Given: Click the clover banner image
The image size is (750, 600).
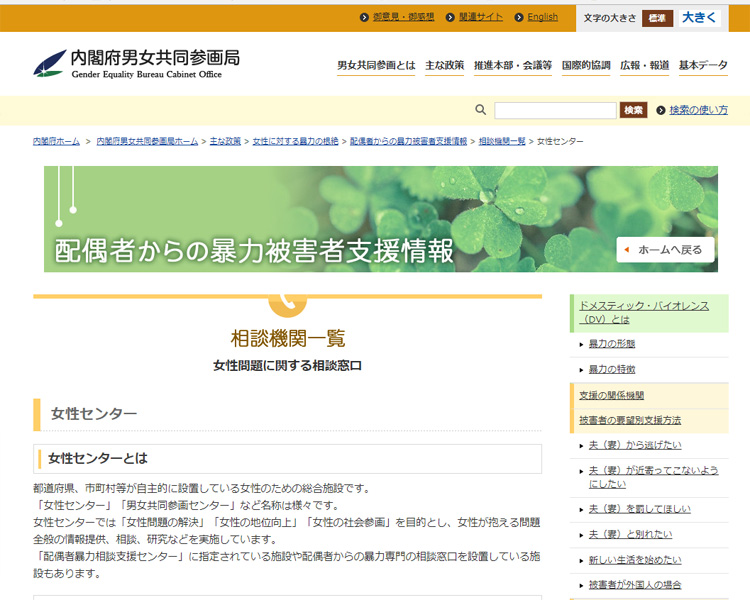Looking at the screenshot, I should point(381,219).
